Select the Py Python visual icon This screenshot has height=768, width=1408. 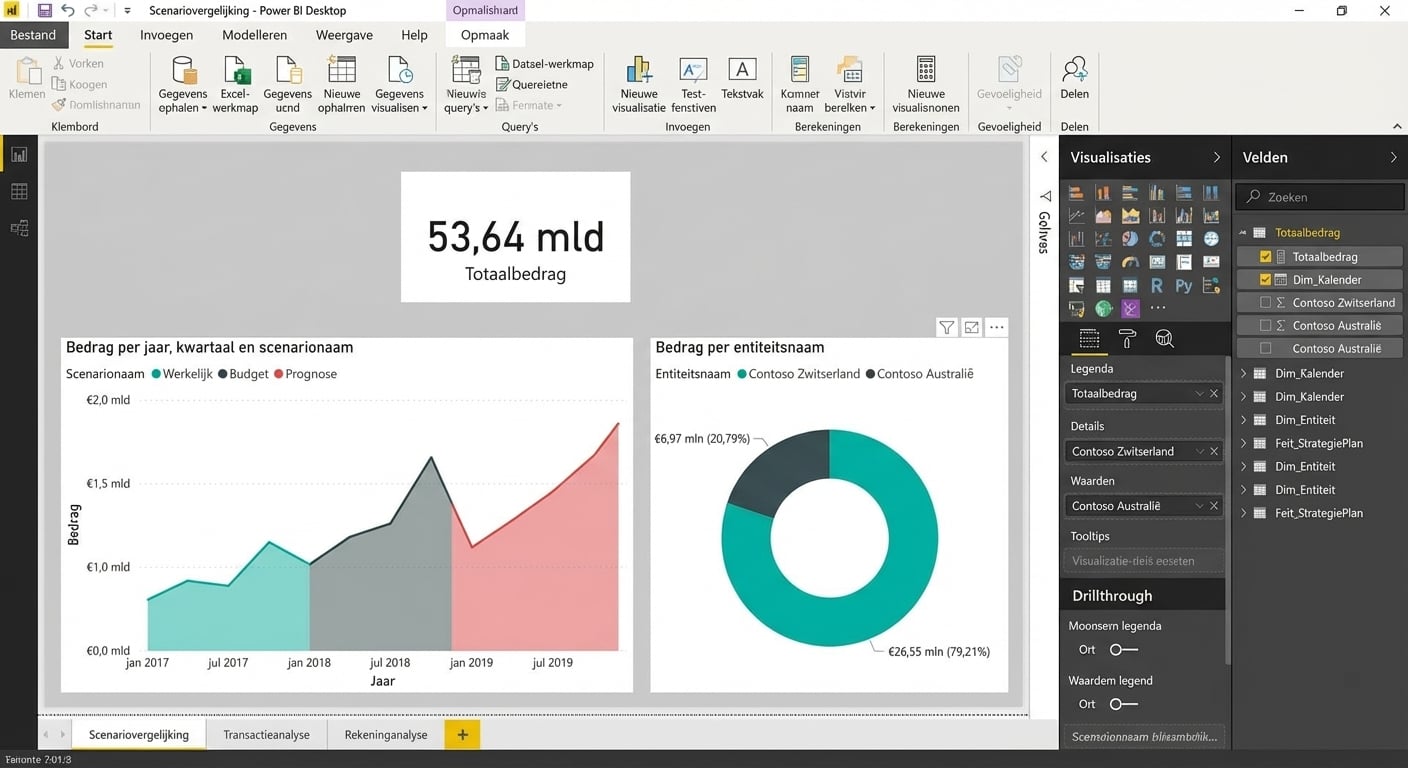click(x=1184, y=286)
